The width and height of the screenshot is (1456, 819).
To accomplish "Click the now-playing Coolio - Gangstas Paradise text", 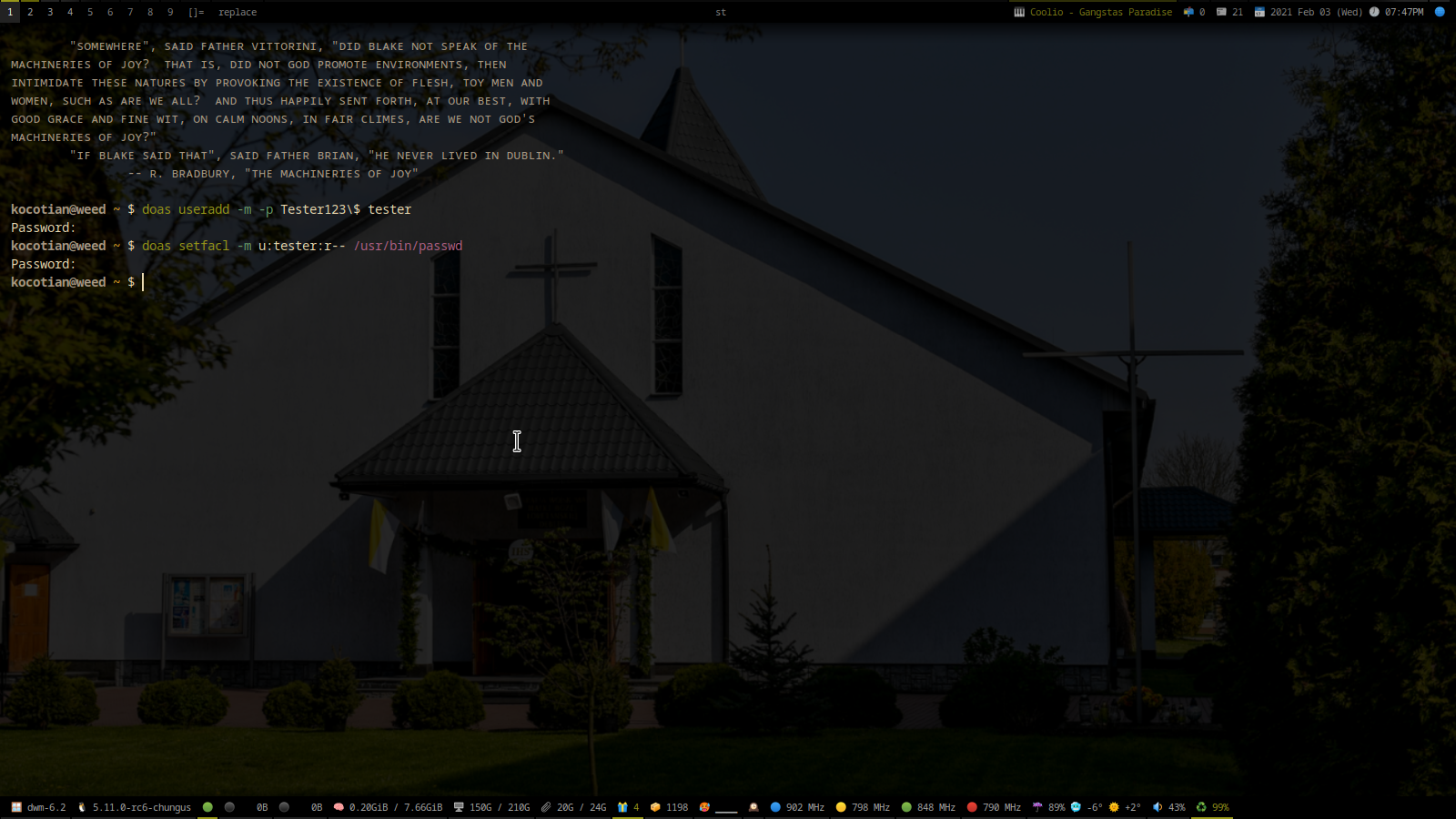I will pyautogui.click(x=1100, y=12).
